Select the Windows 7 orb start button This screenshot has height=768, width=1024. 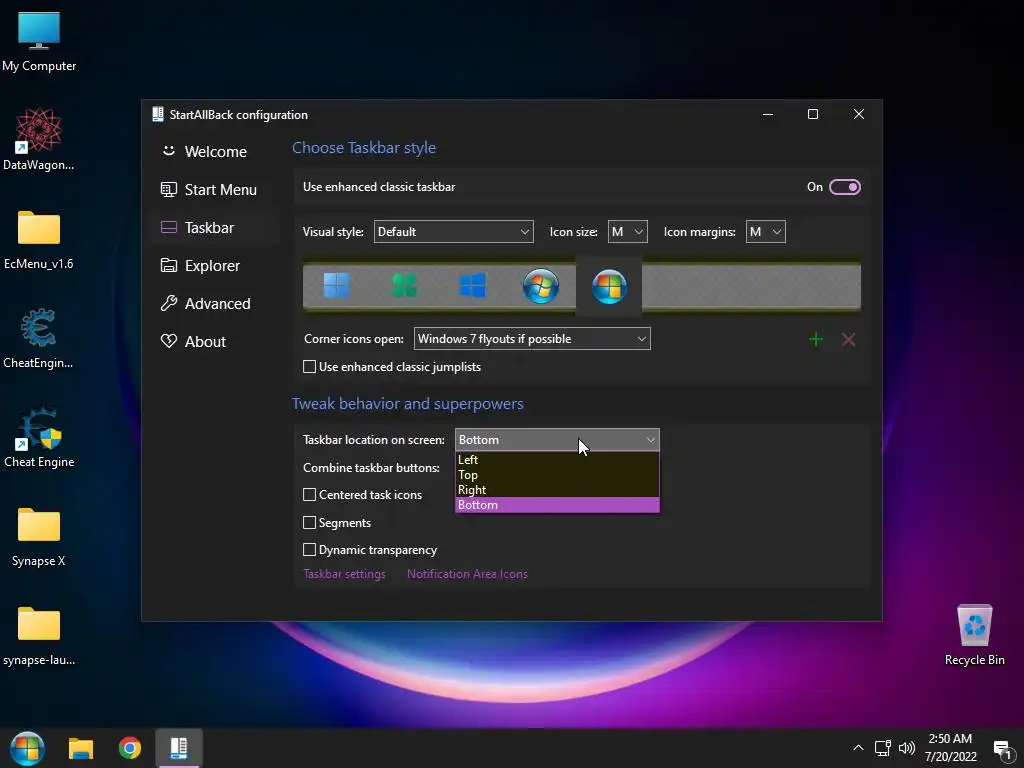click(x=541, y=285)
